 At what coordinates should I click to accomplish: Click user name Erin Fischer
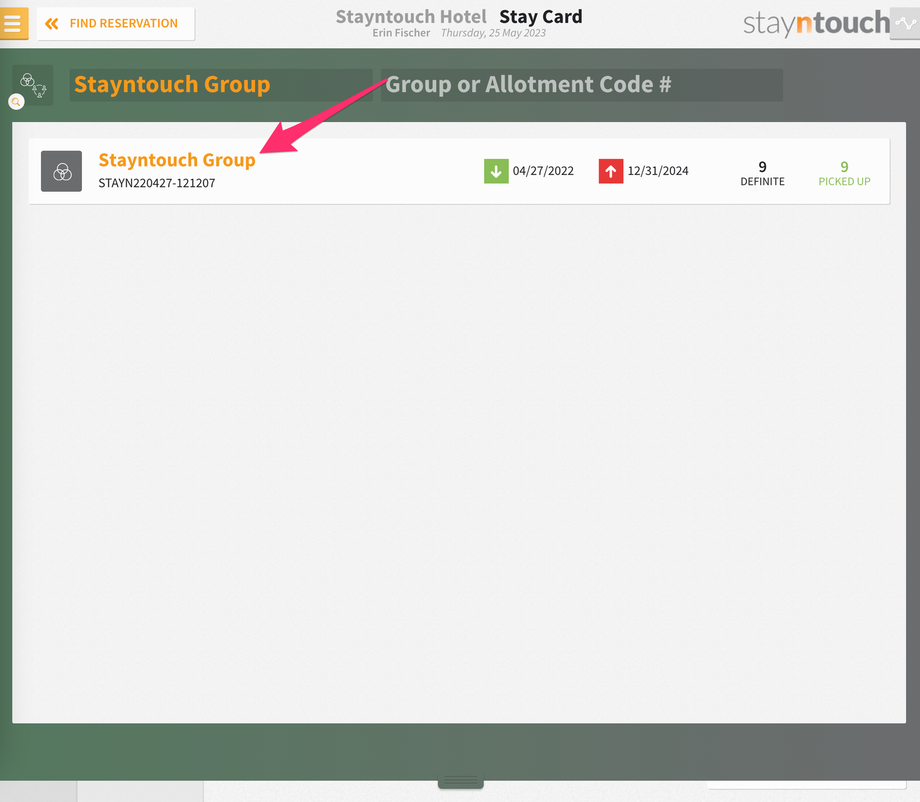[x=401, y=33]
